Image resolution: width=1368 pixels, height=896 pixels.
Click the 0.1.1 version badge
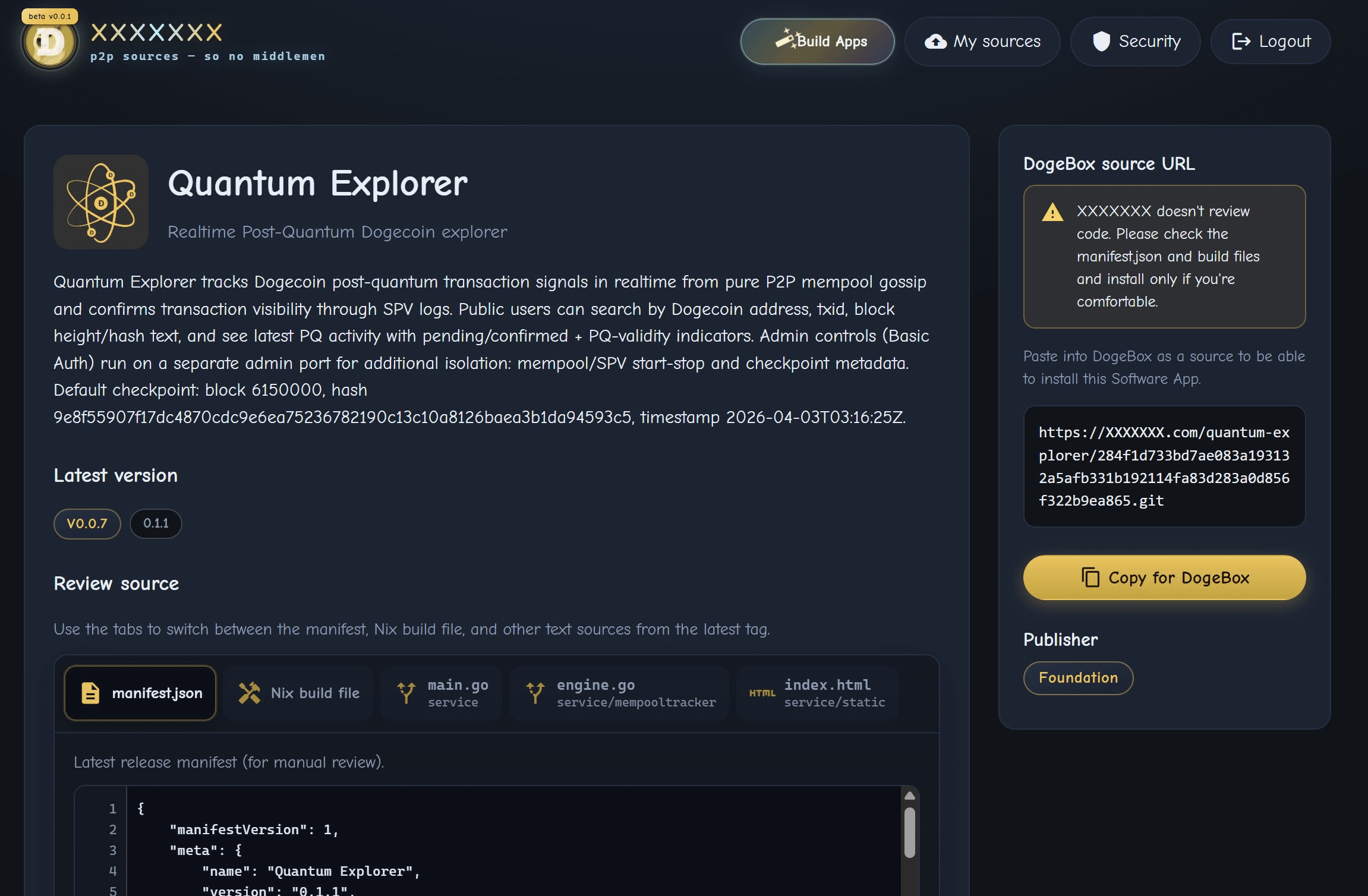156,523
